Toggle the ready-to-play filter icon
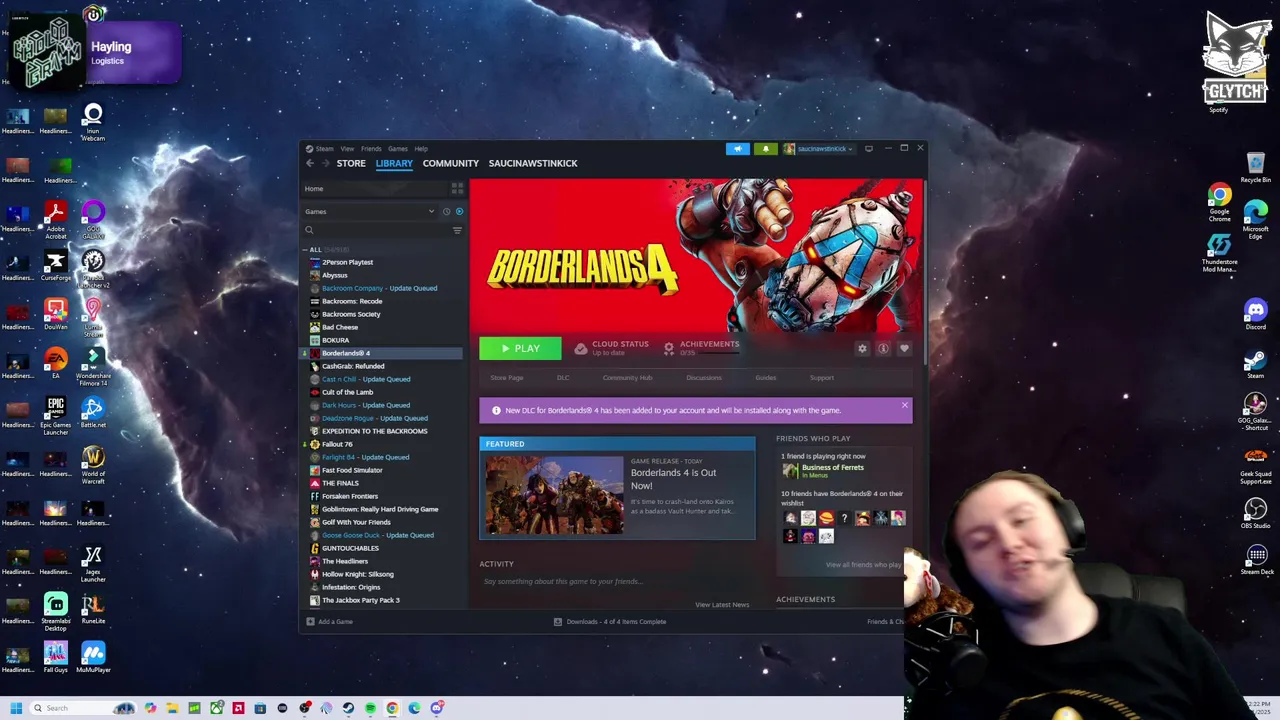1280x720 pixels. 459,211
